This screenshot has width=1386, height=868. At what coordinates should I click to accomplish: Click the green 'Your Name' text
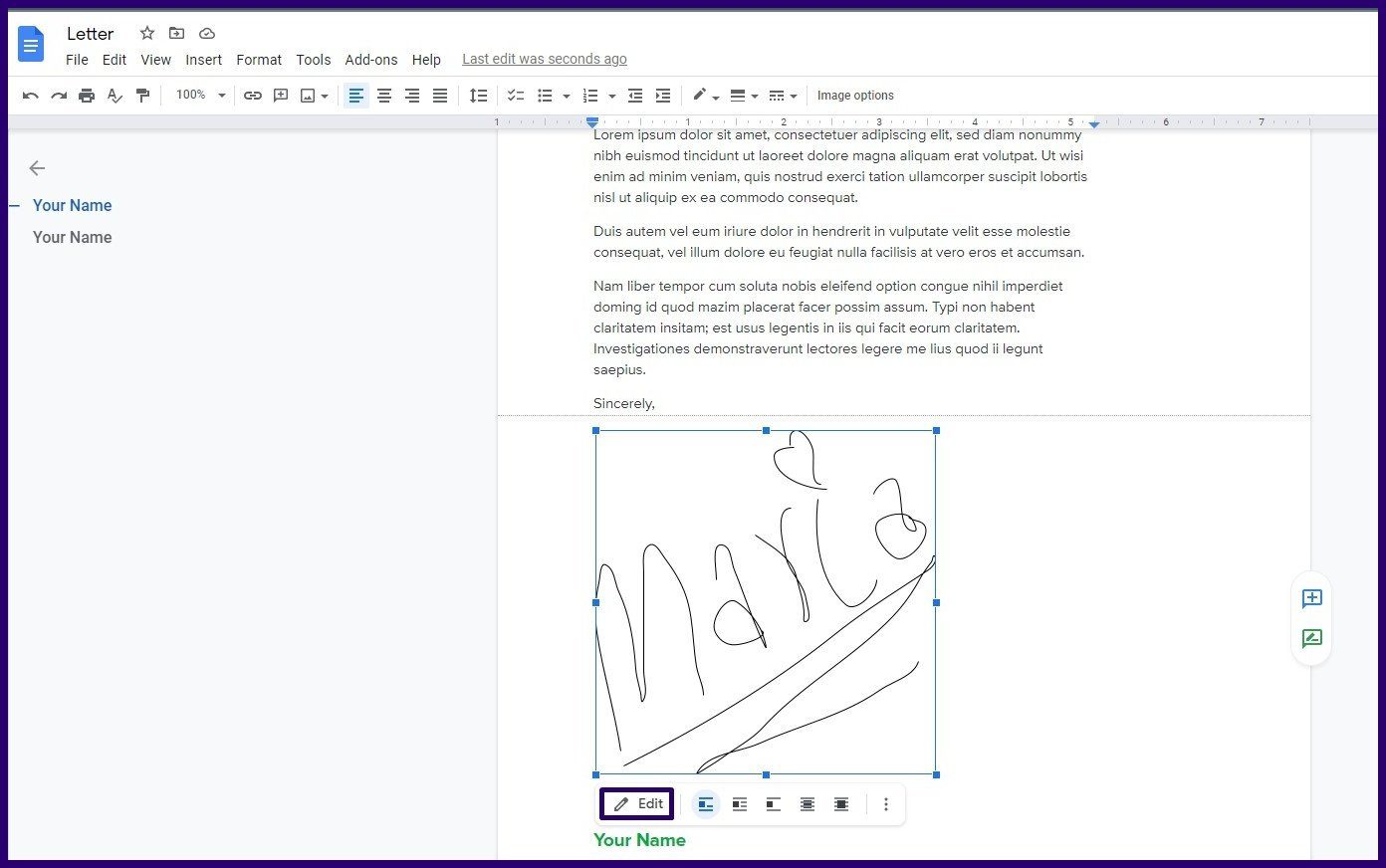click(639, 840)
